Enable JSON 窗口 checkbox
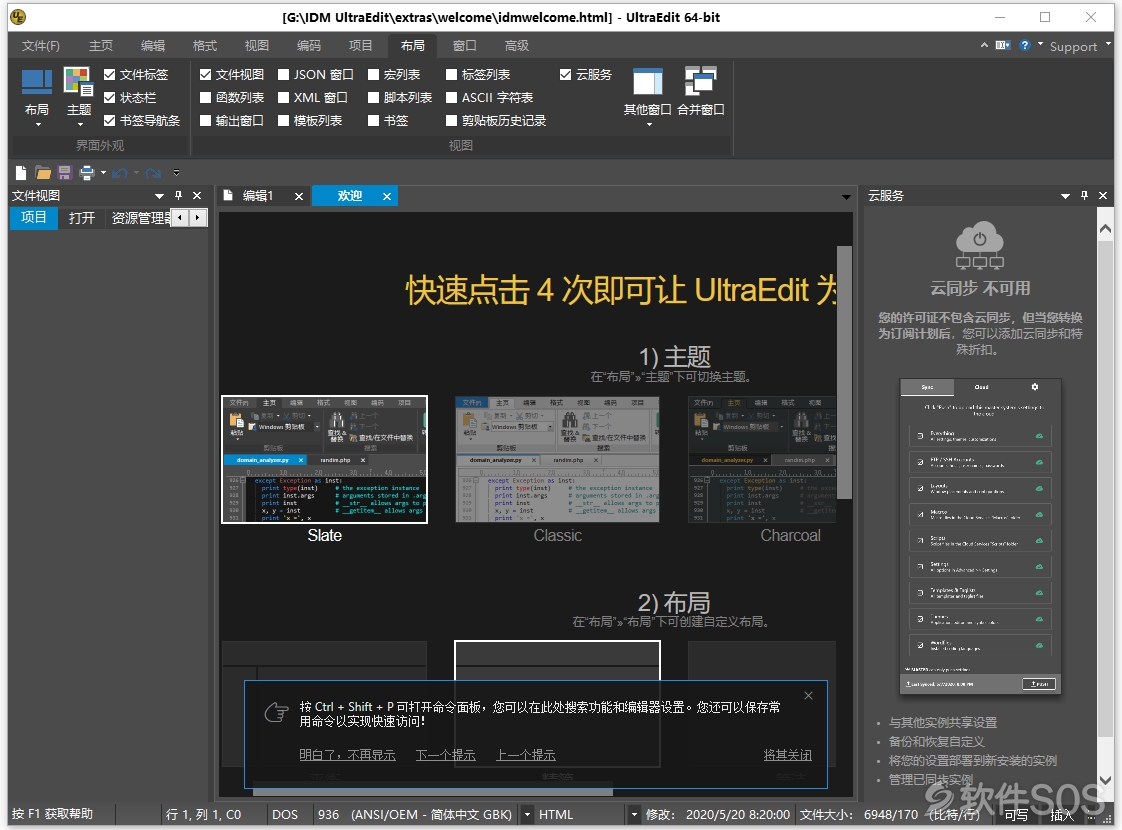The image size is (1122, 830). point(283,74)
